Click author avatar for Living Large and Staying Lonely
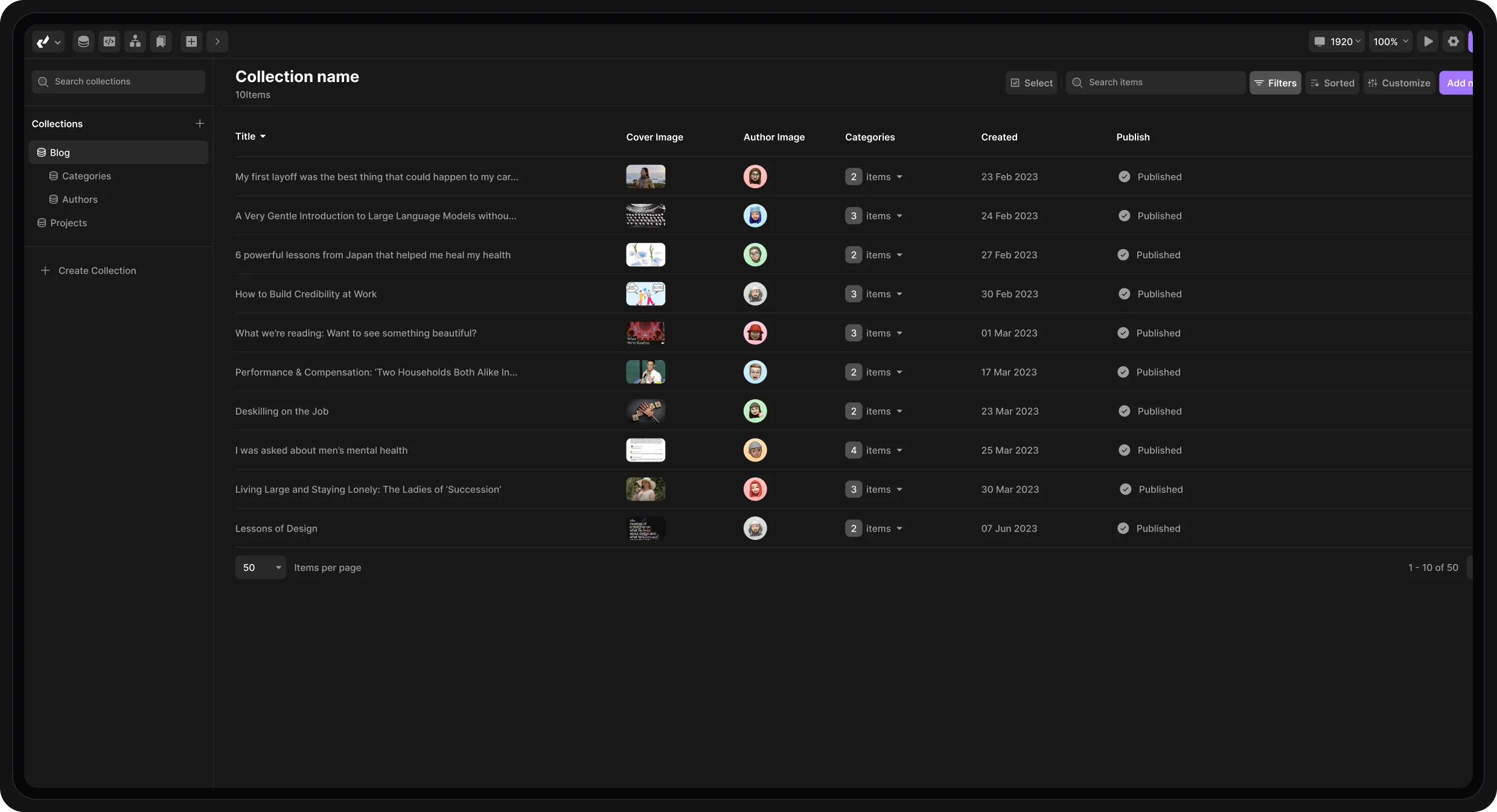Image resolution: width=1497 pixels, height=812 pixels. pos(755,489)
